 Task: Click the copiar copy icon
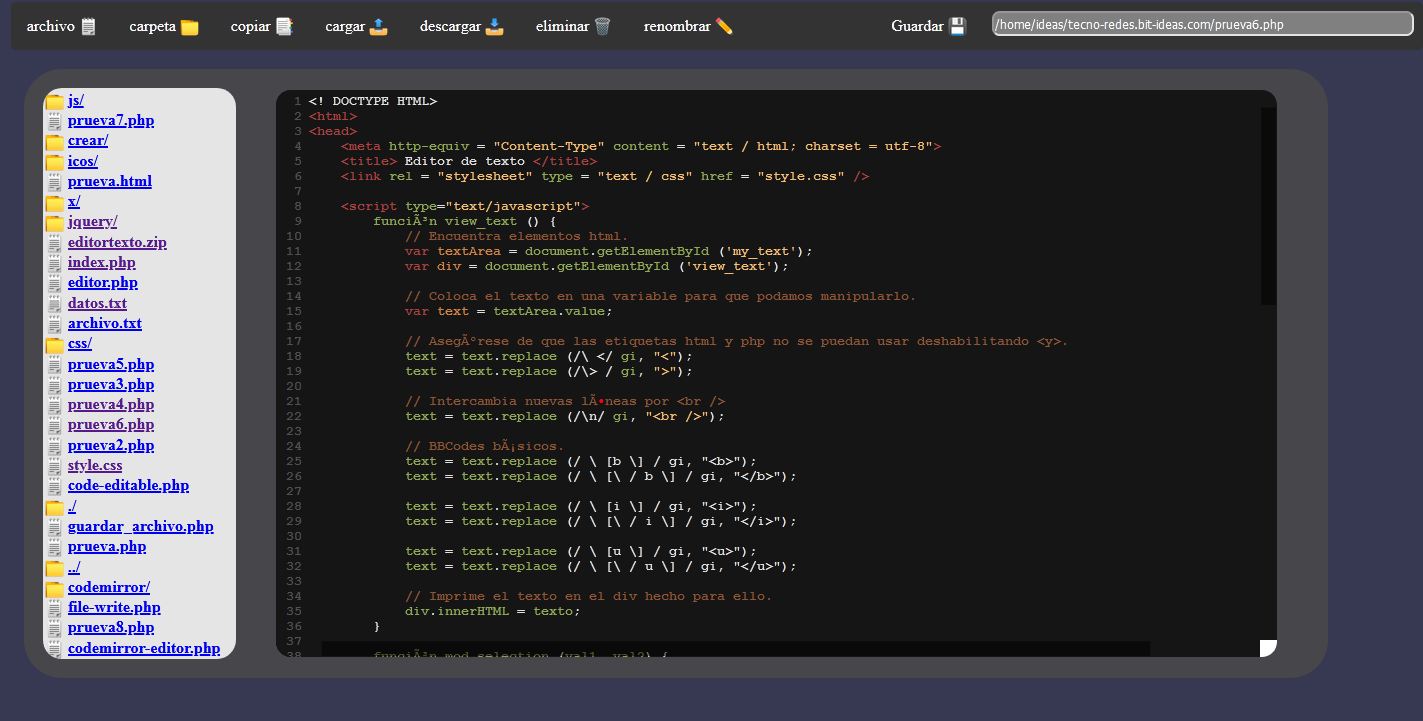point(284,27)
